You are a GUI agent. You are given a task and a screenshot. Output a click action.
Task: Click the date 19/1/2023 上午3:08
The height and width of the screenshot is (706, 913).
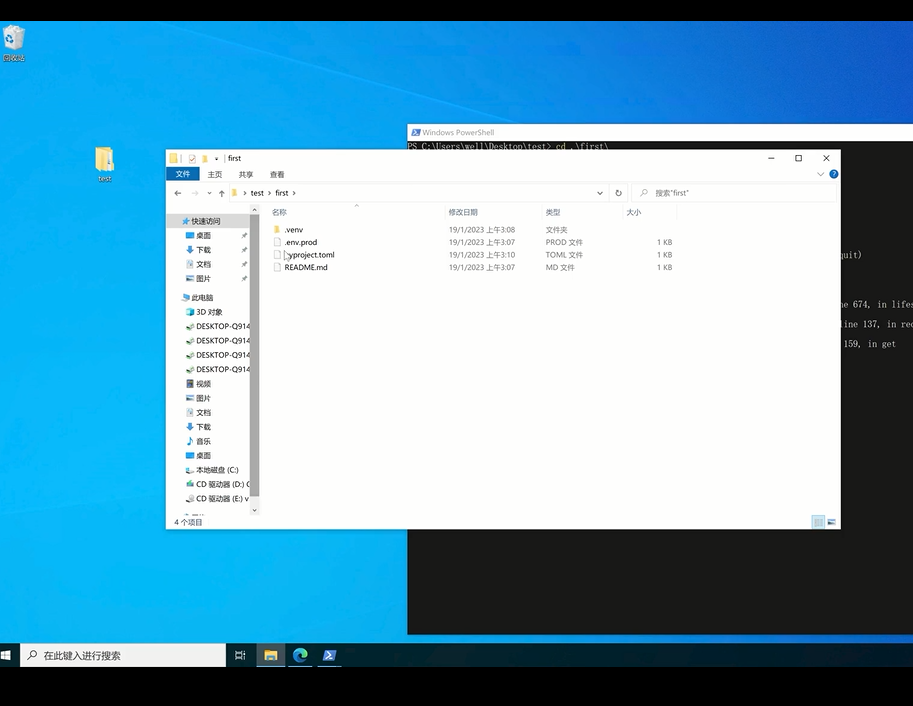482,230
